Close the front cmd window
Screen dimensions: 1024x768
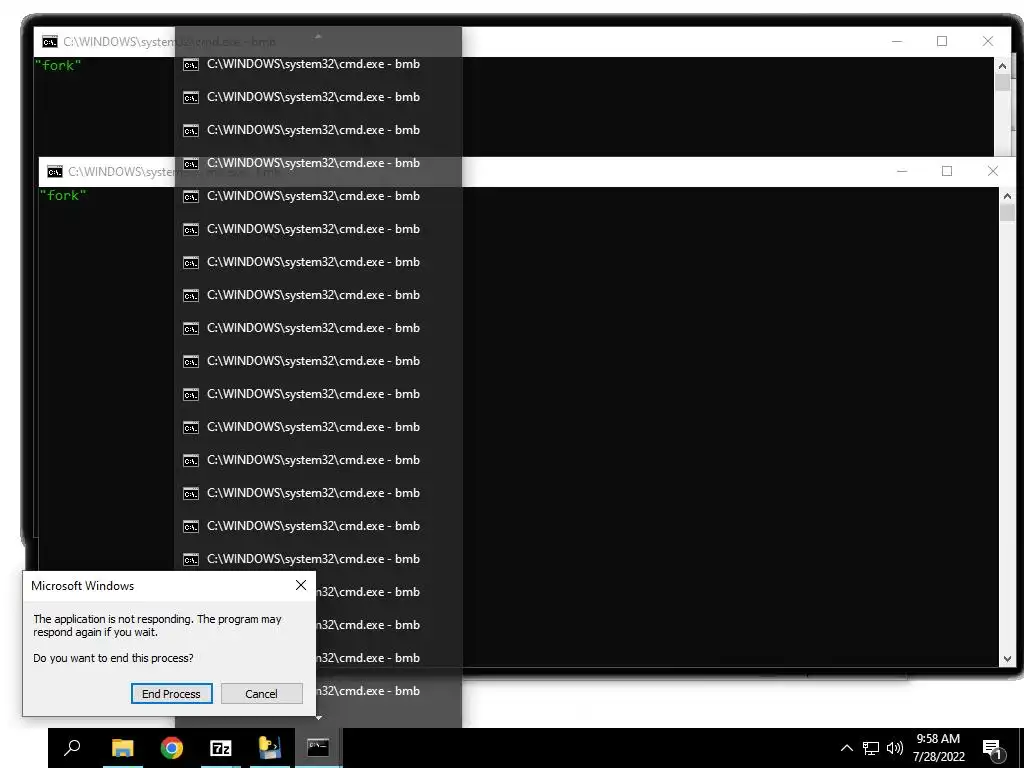point(993,171)
